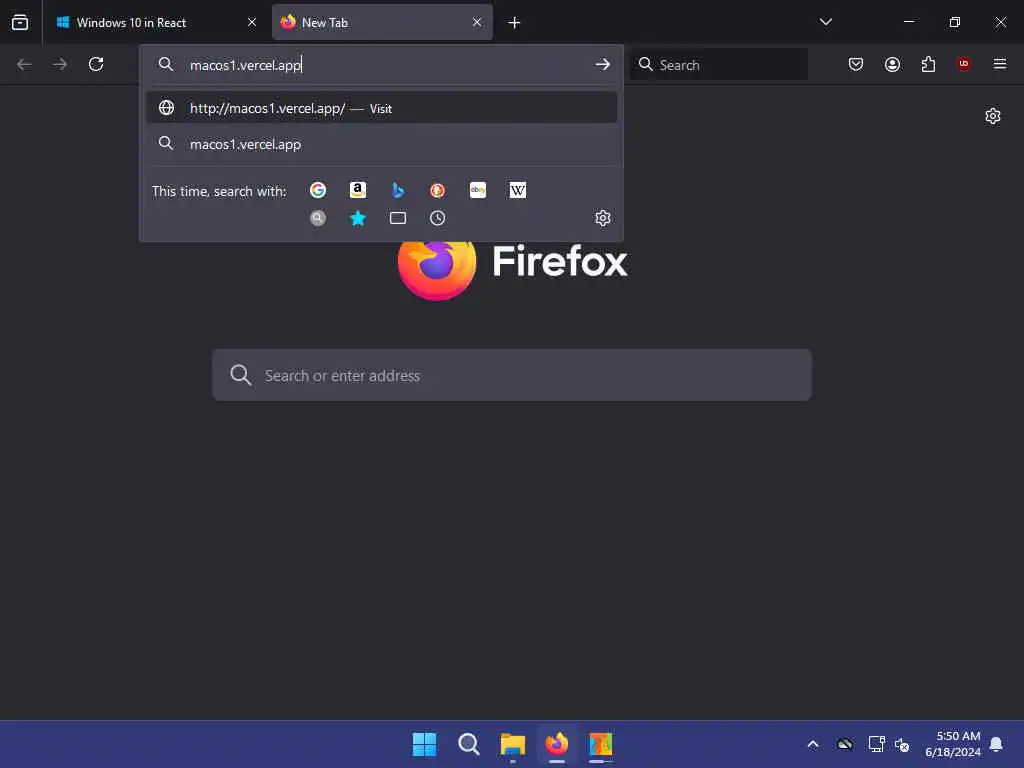Open the muted volume tray icon
The image size is (1024, 768).
pyautogui.click(x=902, y=744)
